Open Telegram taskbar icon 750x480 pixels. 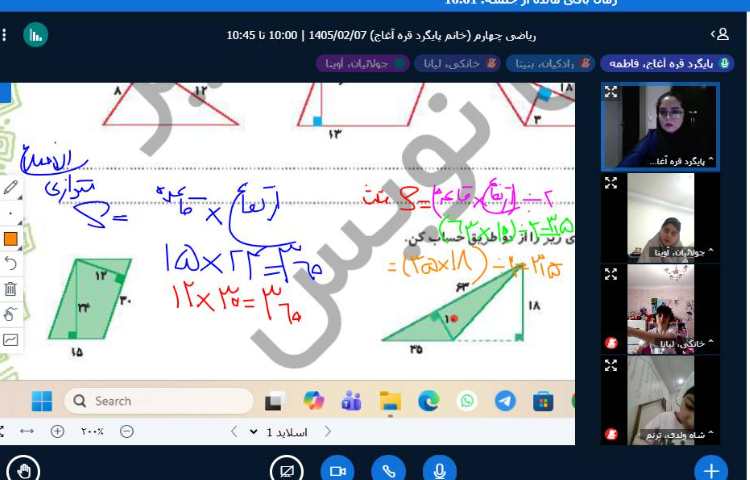point(505,401)
